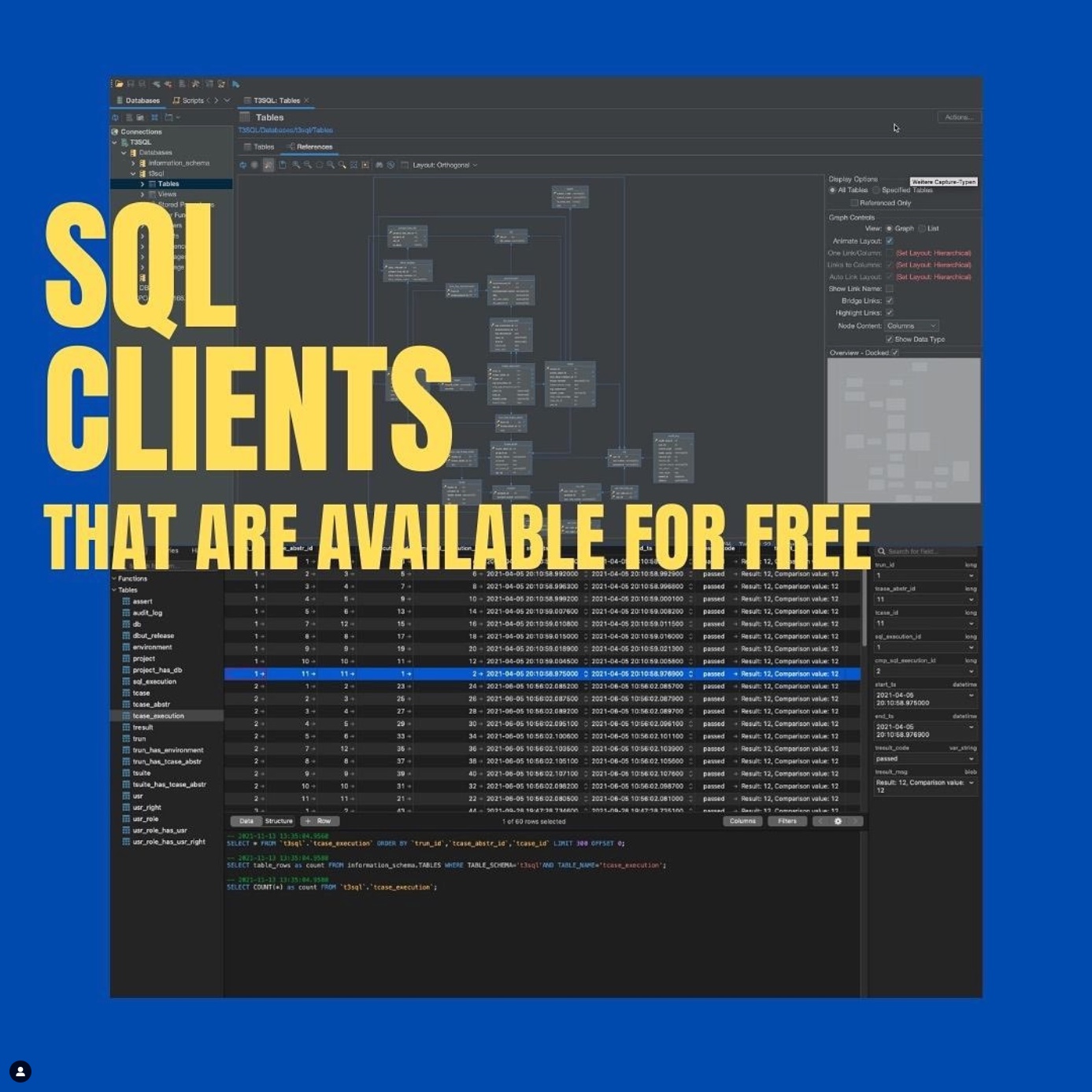The image size is (1092, 1092).
Task: Uncheck the Animate Layout checkbox
Action: coord(889,241)
